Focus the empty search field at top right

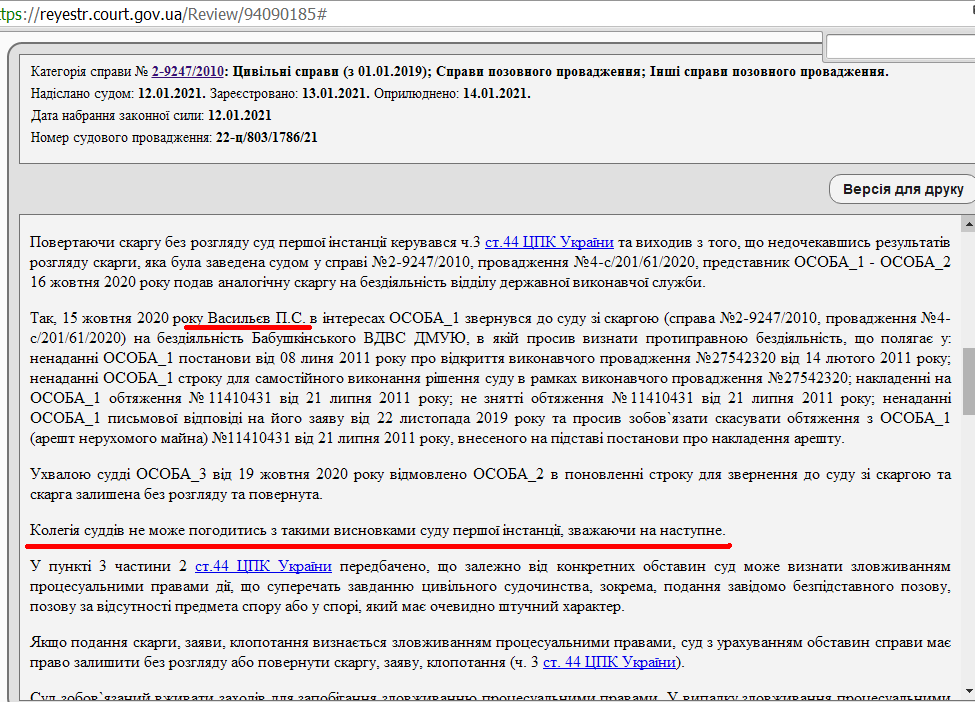click(x=898, y=47)
